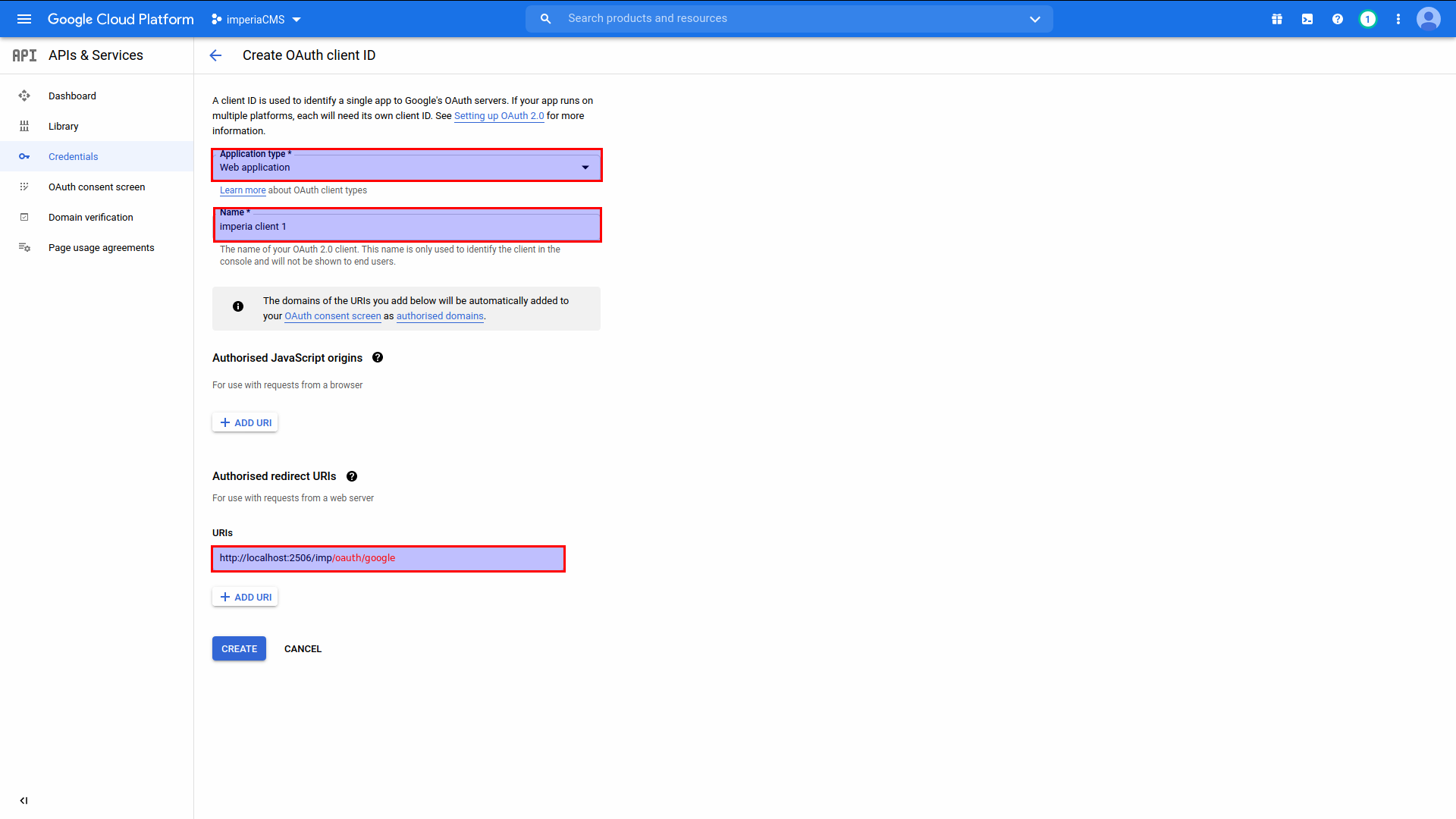Click the Dashboard sidebar icon
Image resolution: width=1456 pixels, height=819 pixels.
(24, 96)
